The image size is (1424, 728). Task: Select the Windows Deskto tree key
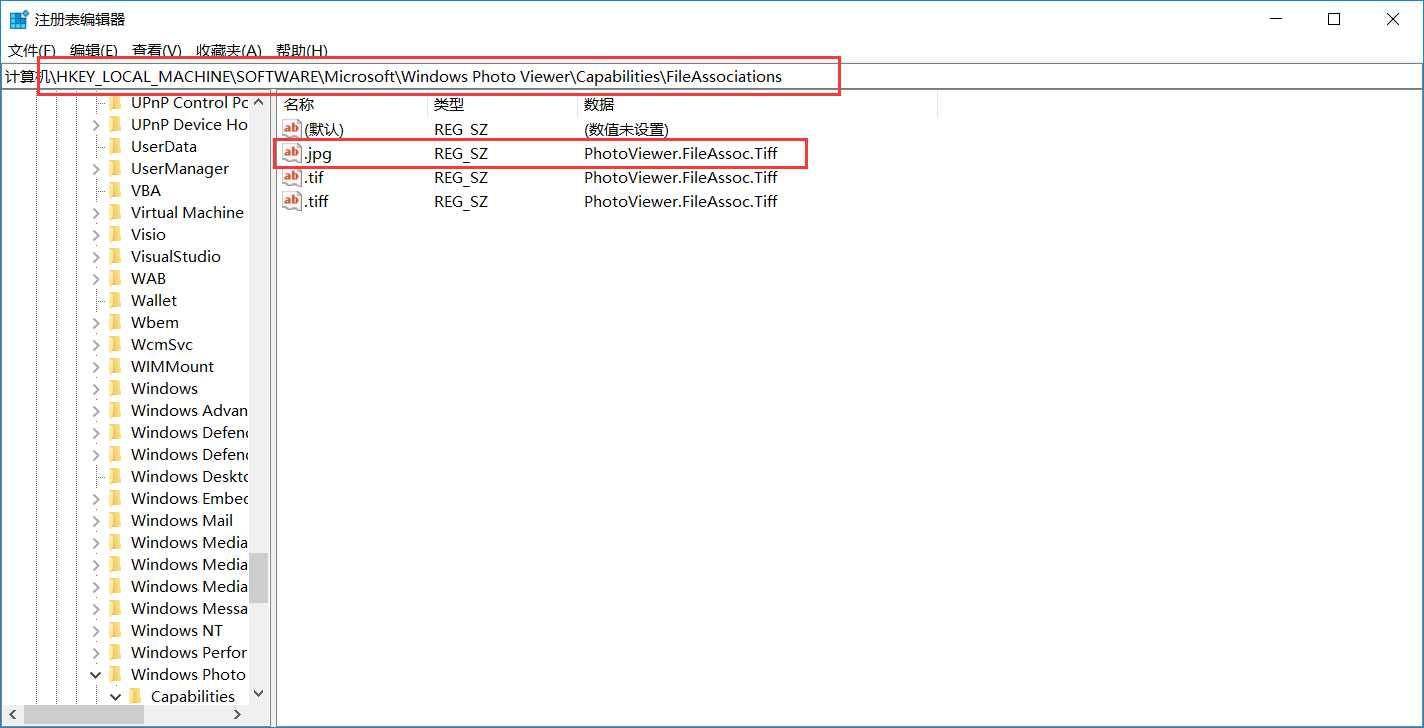click(x=189, y=476)
